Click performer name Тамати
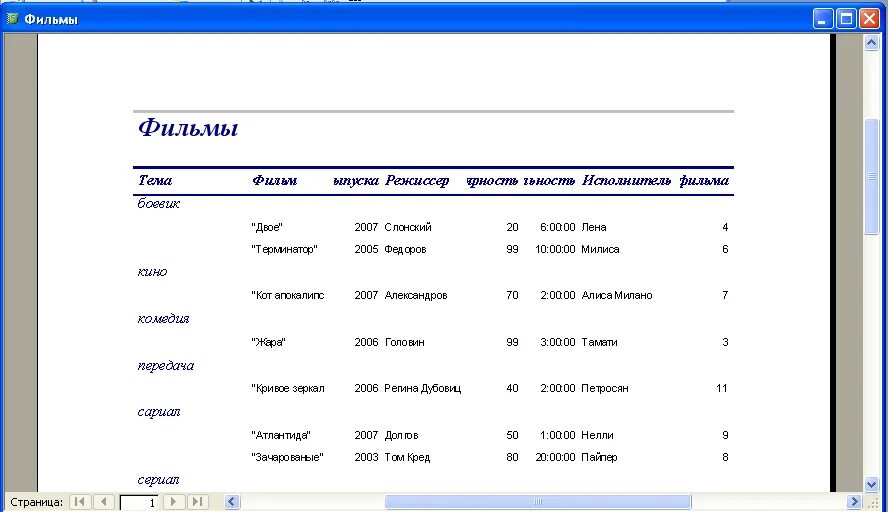The image size is (888, 512). pyautogui.click(x=599, y=342)
